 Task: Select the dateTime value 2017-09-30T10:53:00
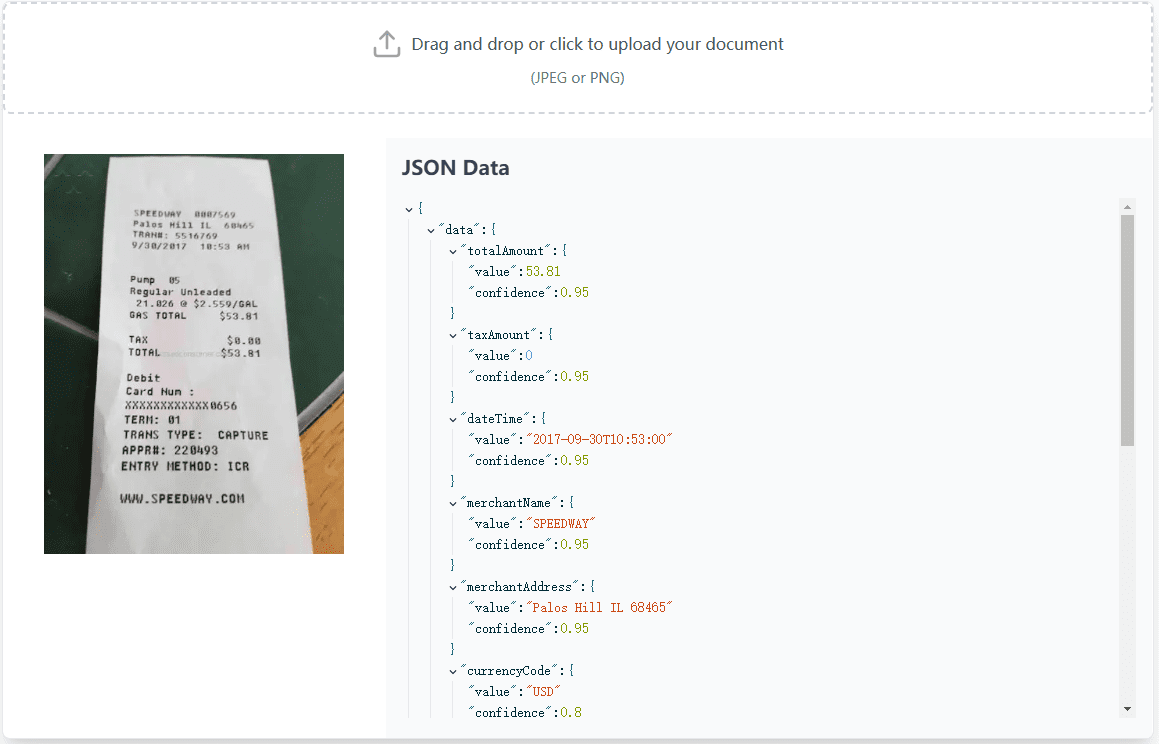[x=600, y=440]
